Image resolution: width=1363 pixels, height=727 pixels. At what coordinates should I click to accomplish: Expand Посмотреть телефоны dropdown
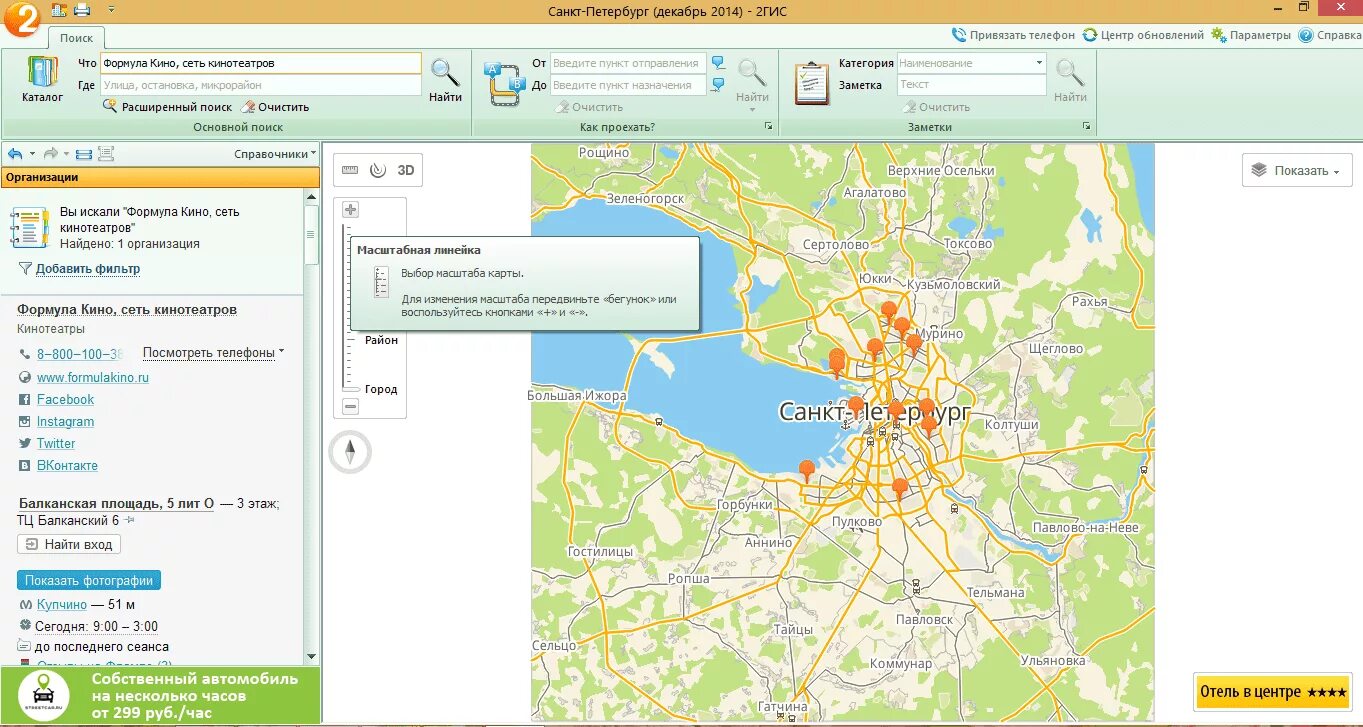213,353
